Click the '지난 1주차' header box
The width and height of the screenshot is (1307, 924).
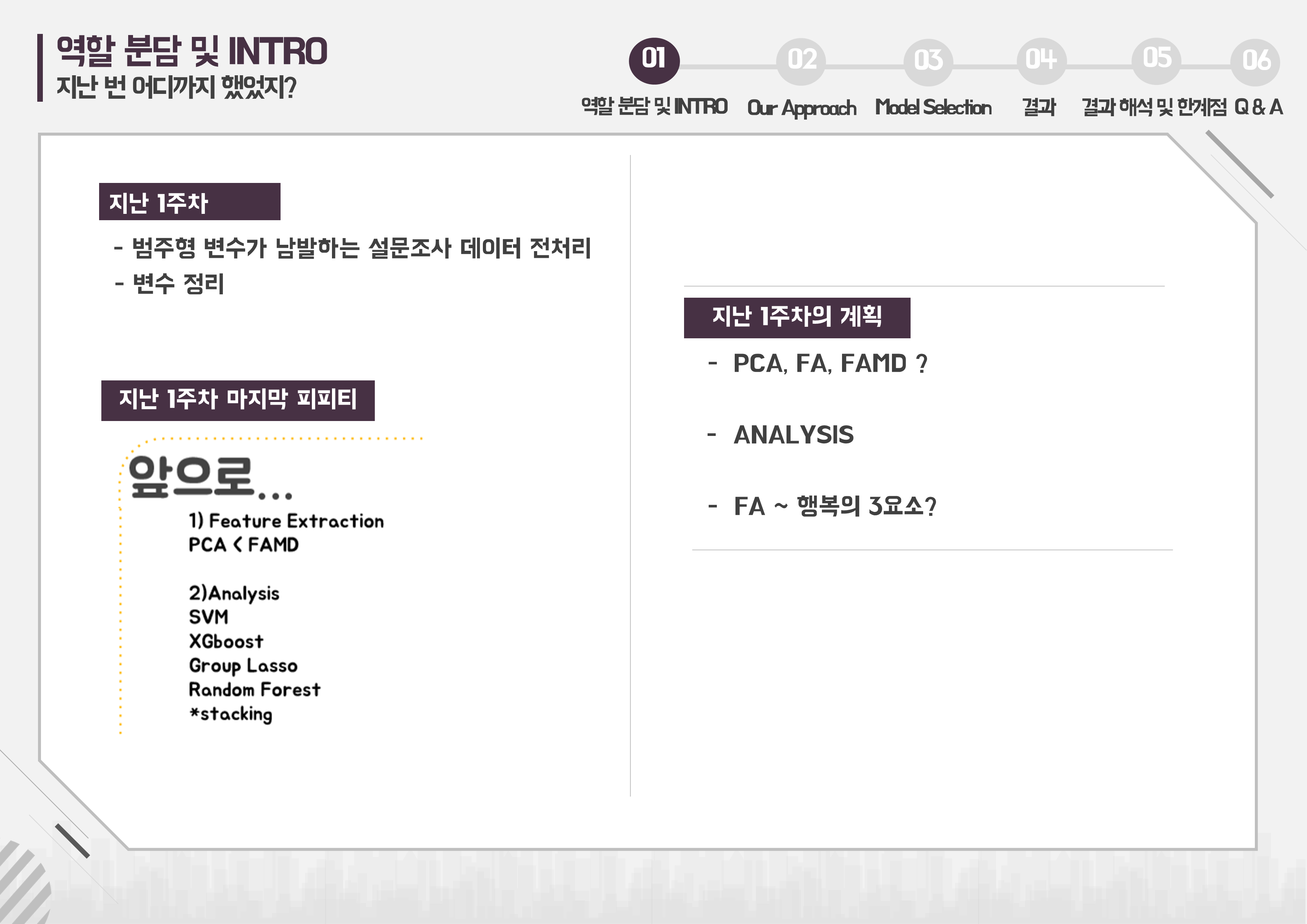pos(189,202)
